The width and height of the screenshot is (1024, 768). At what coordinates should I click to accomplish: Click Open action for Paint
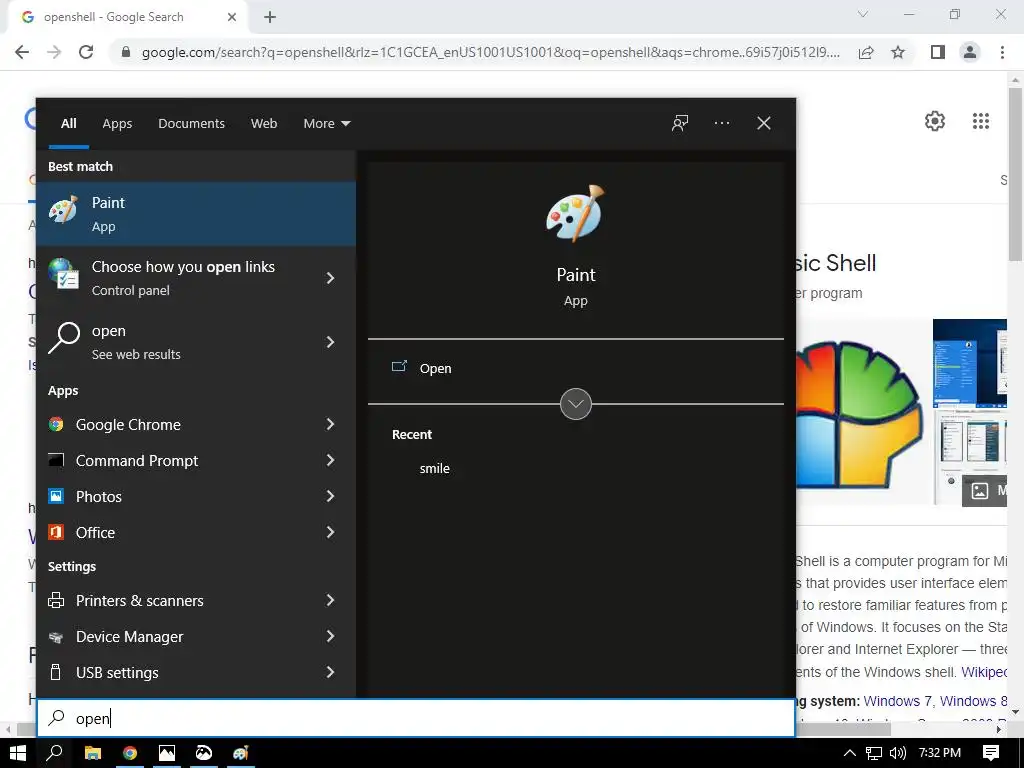[x=435, y=368]
